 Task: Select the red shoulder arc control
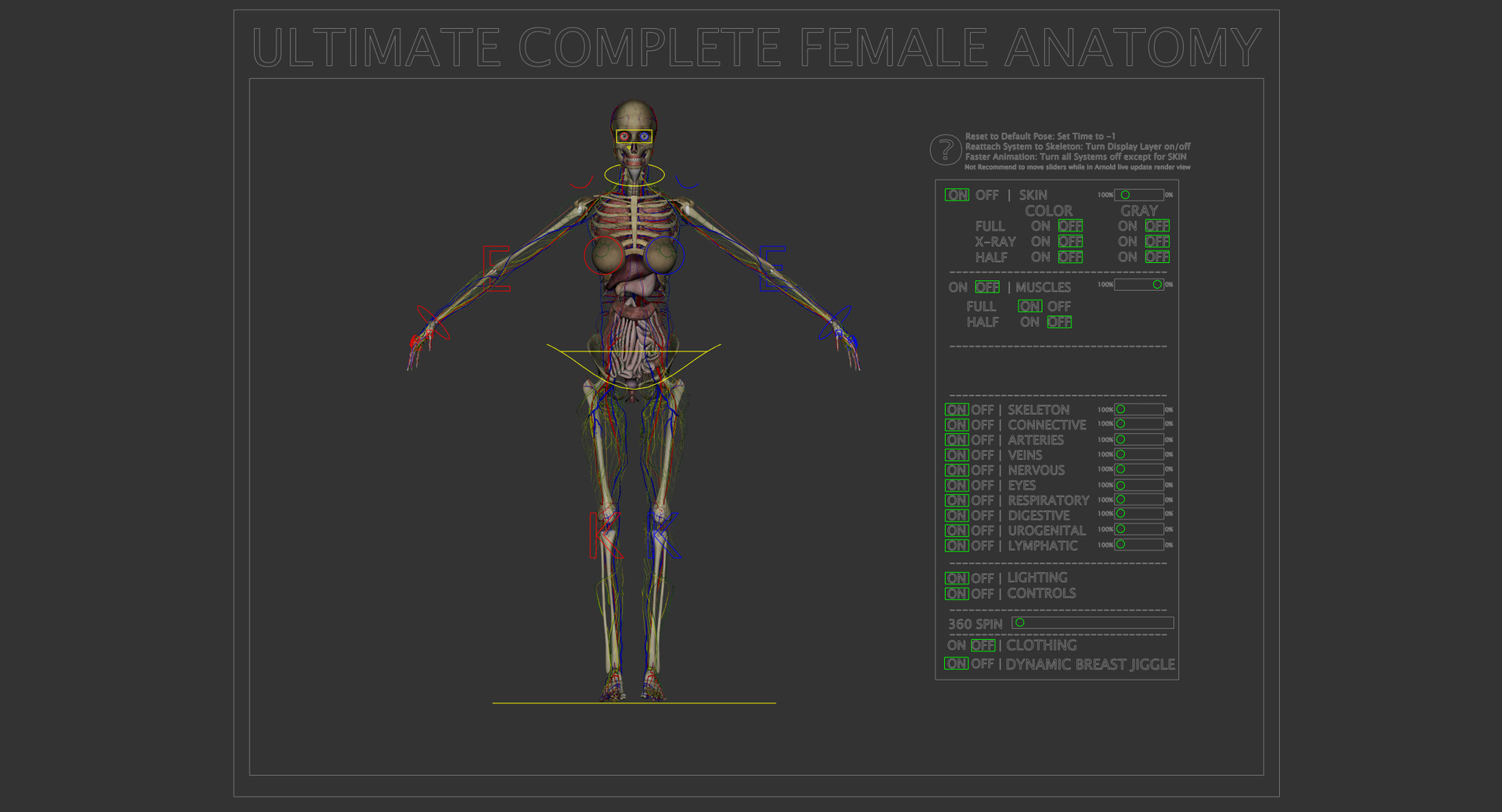pyautogui.click(x=580, y=182)
